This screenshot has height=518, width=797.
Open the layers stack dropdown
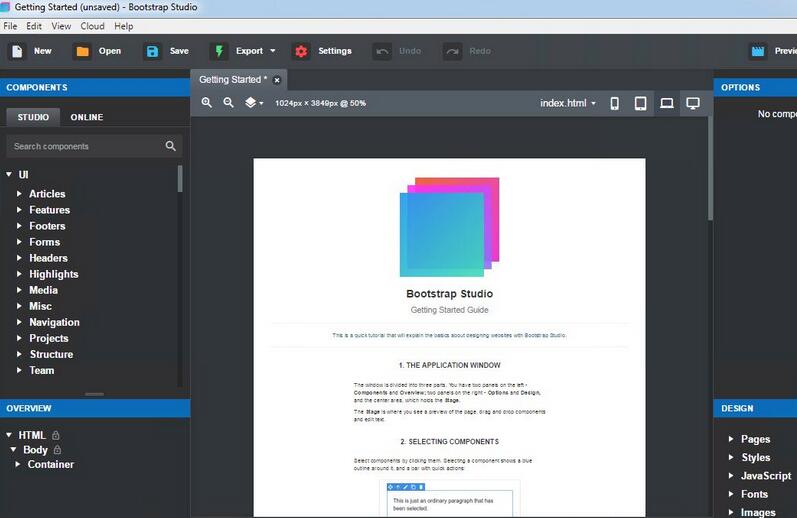[254, 103]
